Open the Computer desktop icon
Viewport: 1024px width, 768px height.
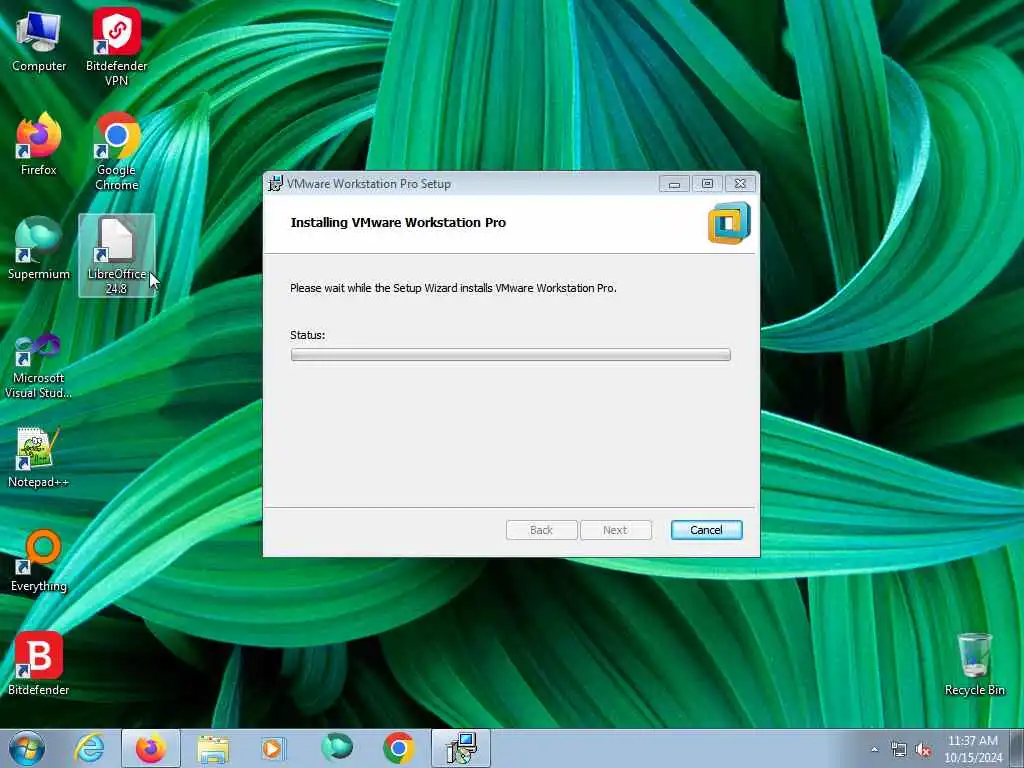[39, 42]
